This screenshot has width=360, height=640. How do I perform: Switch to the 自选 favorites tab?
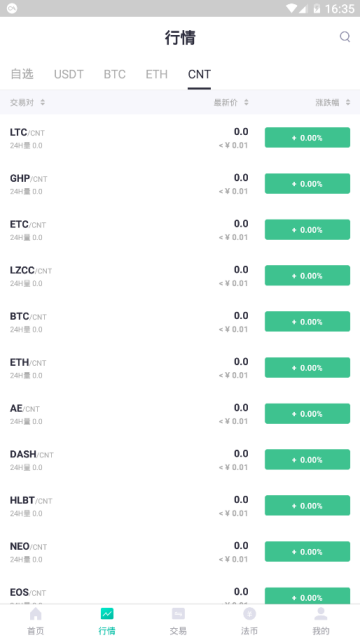pos(22,74)
